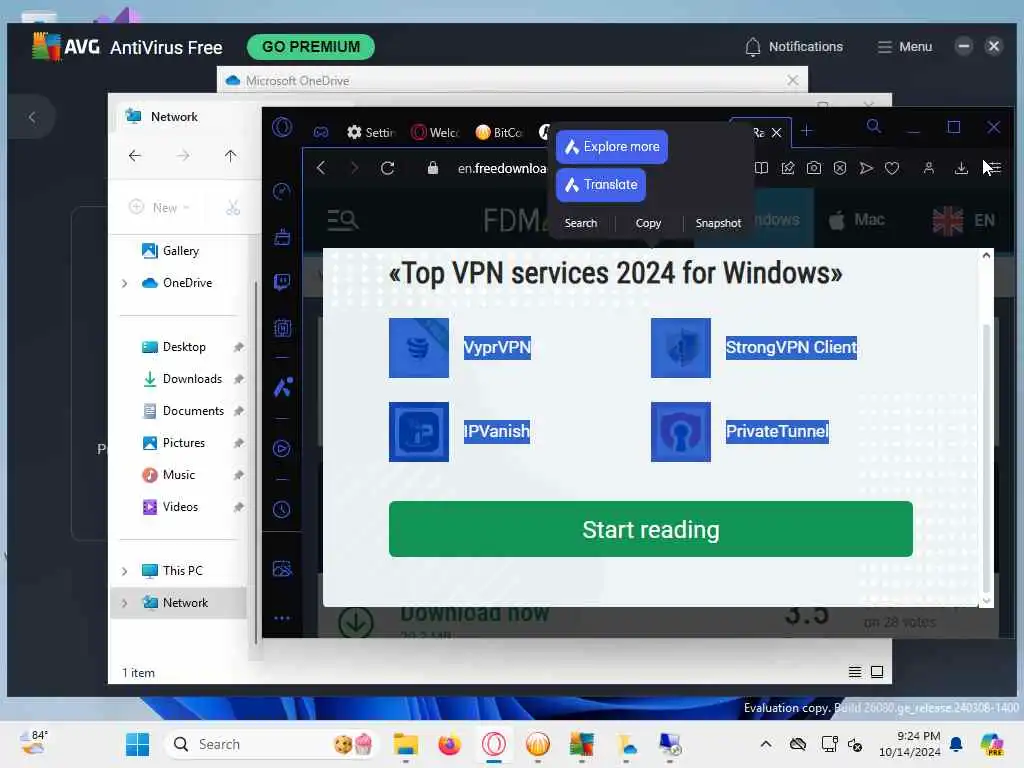Go up one level in File Explorer
Screen dimensions: 1024x768
tap(231, 155)
